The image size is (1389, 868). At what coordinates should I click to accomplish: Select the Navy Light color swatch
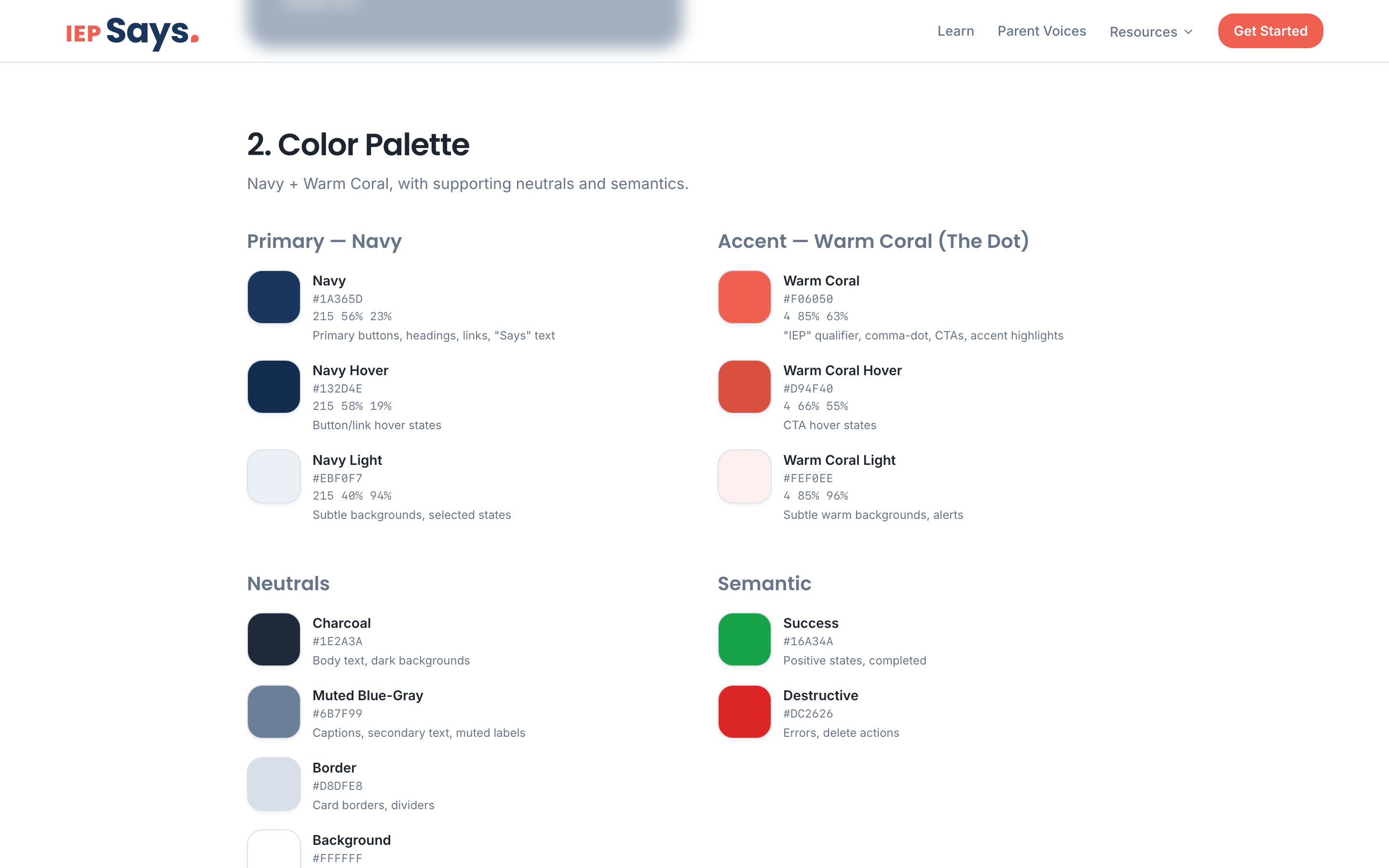tap(273, 476)
